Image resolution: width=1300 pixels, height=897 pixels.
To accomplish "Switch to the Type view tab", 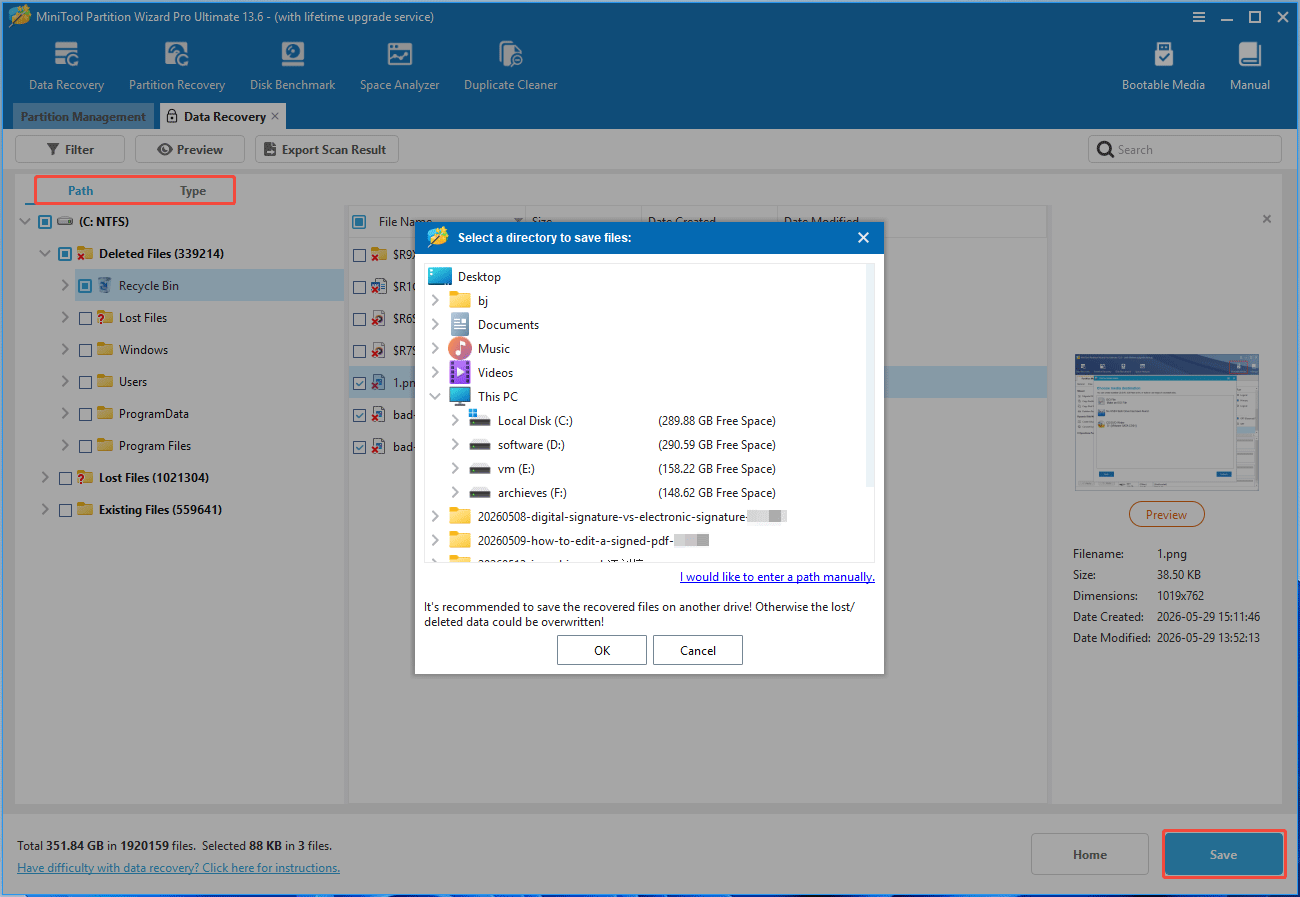I will pyautogui.click(x=193, y=191).
